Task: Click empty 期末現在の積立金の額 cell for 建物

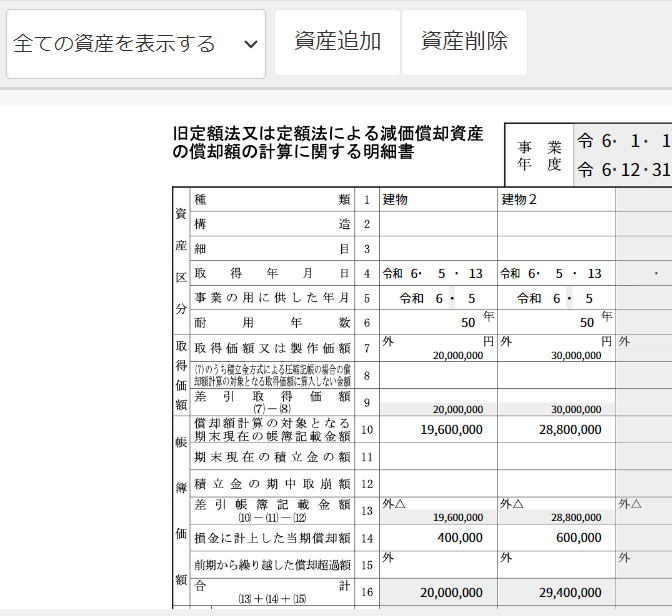Action: pyautogui.click(x=438, y=457)
